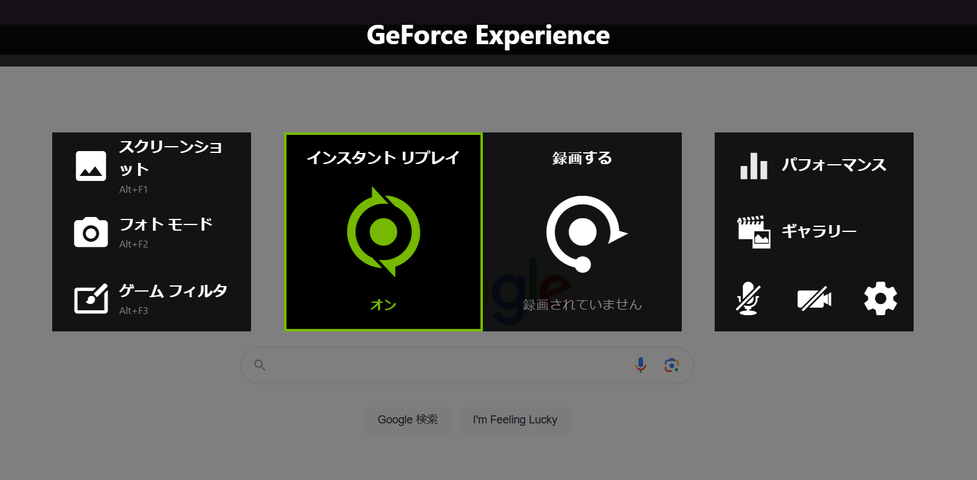Click the 録画されていません status text
This screenshot has height=480, width=977.
point(582,305)
